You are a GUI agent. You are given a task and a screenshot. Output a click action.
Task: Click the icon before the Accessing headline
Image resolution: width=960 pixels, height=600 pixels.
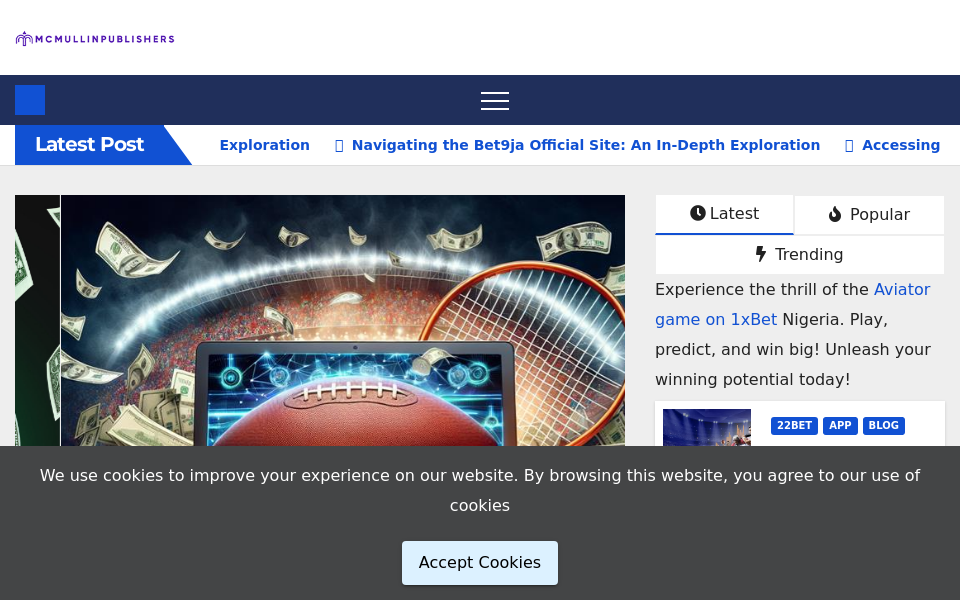click(x=849, y=146)
